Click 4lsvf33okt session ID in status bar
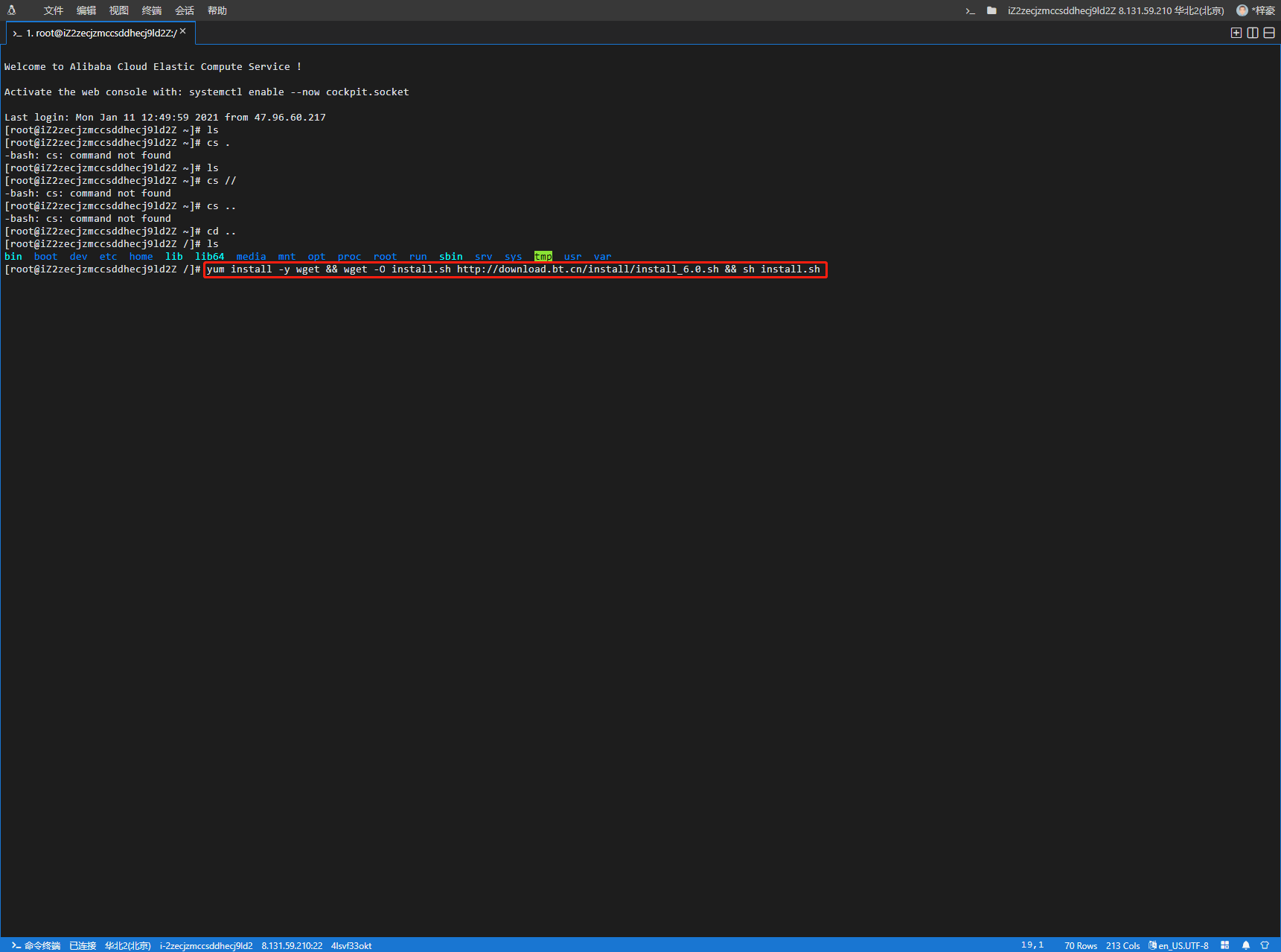1281x952 pixels. click(x=351, y=945)
